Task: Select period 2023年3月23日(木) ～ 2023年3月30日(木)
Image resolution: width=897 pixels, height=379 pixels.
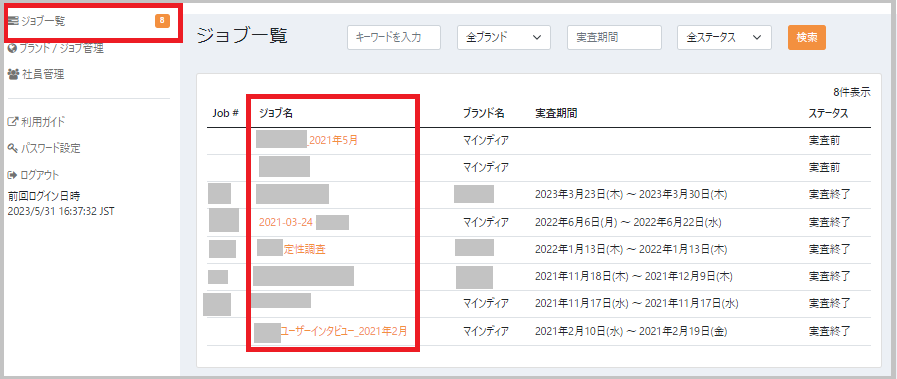Action: [x=632, y=195]
